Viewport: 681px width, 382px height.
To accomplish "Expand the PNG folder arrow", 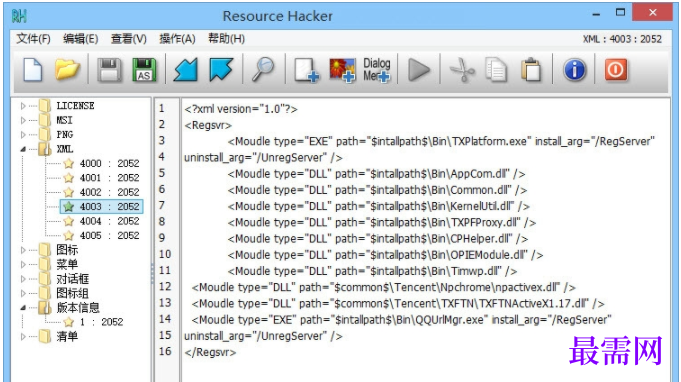I will (x=23, y=135).
